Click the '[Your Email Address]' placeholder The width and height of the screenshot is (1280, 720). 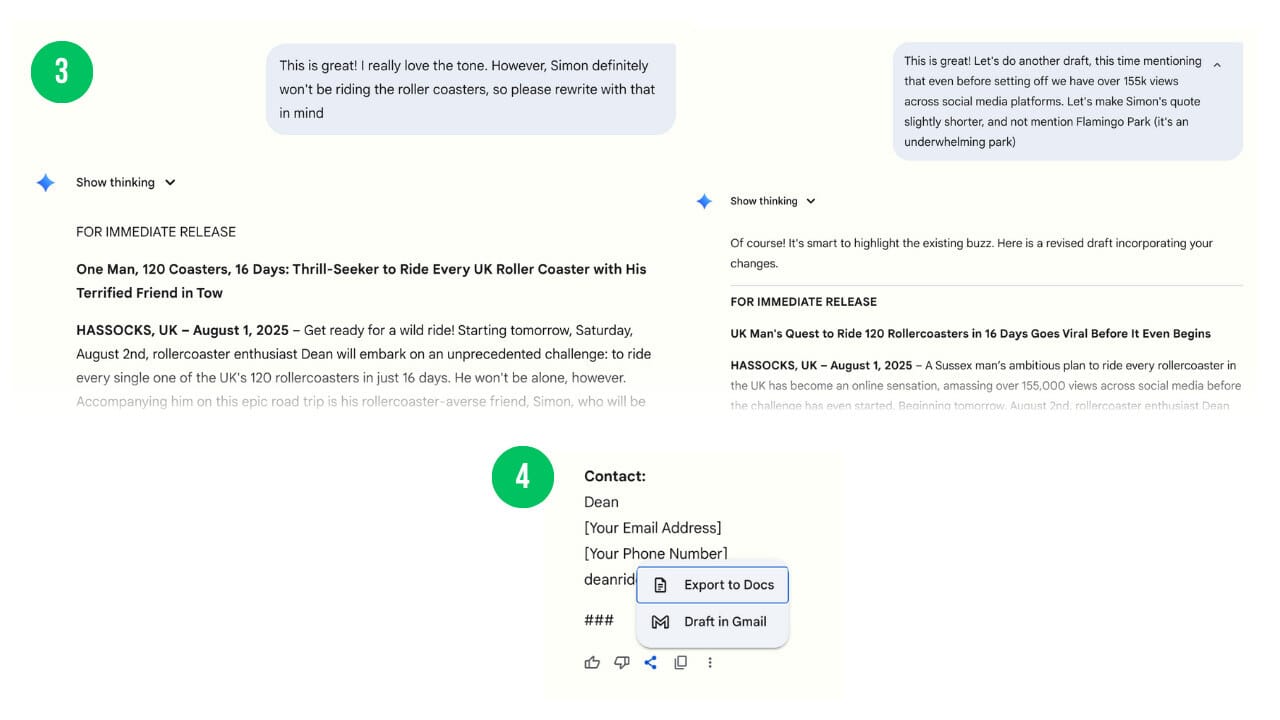(653, 528)
